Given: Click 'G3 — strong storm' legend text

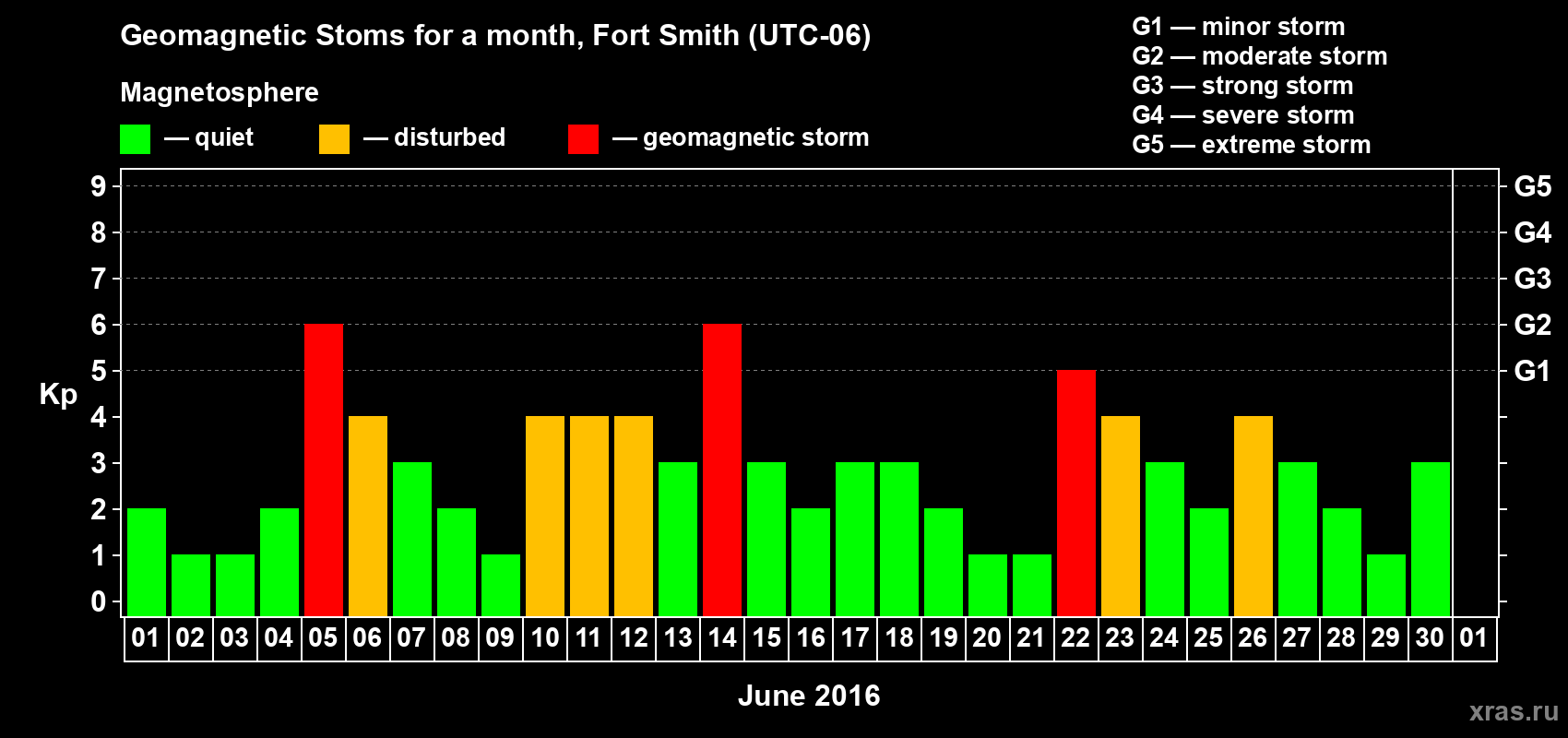Looking at the screenshot, I should pos(1242,86).
